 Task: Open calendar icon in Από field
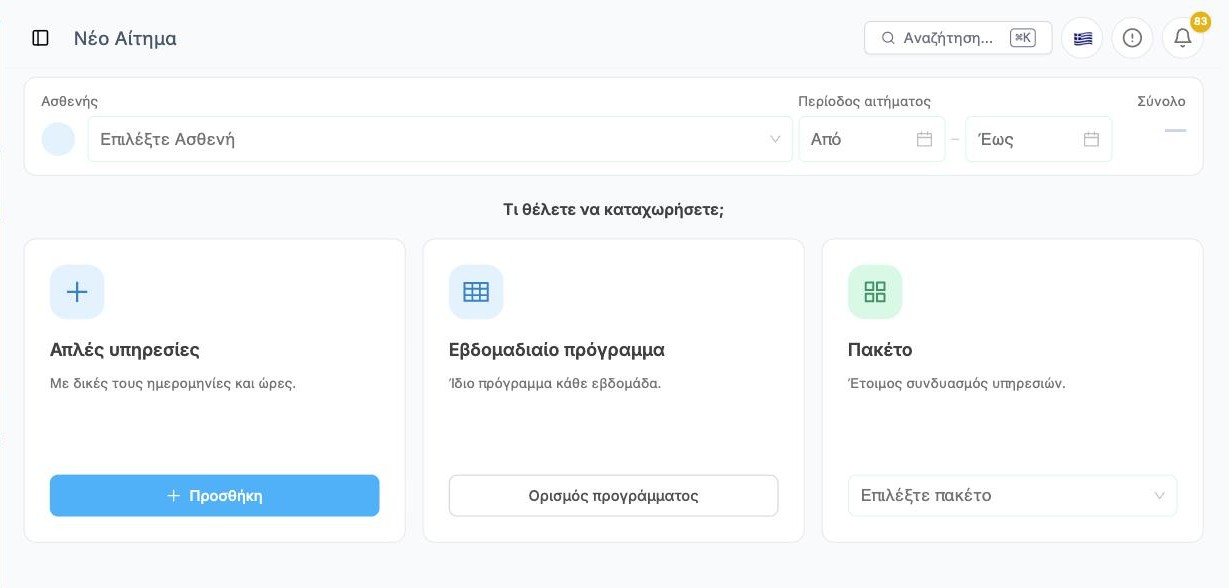[925, 139]
